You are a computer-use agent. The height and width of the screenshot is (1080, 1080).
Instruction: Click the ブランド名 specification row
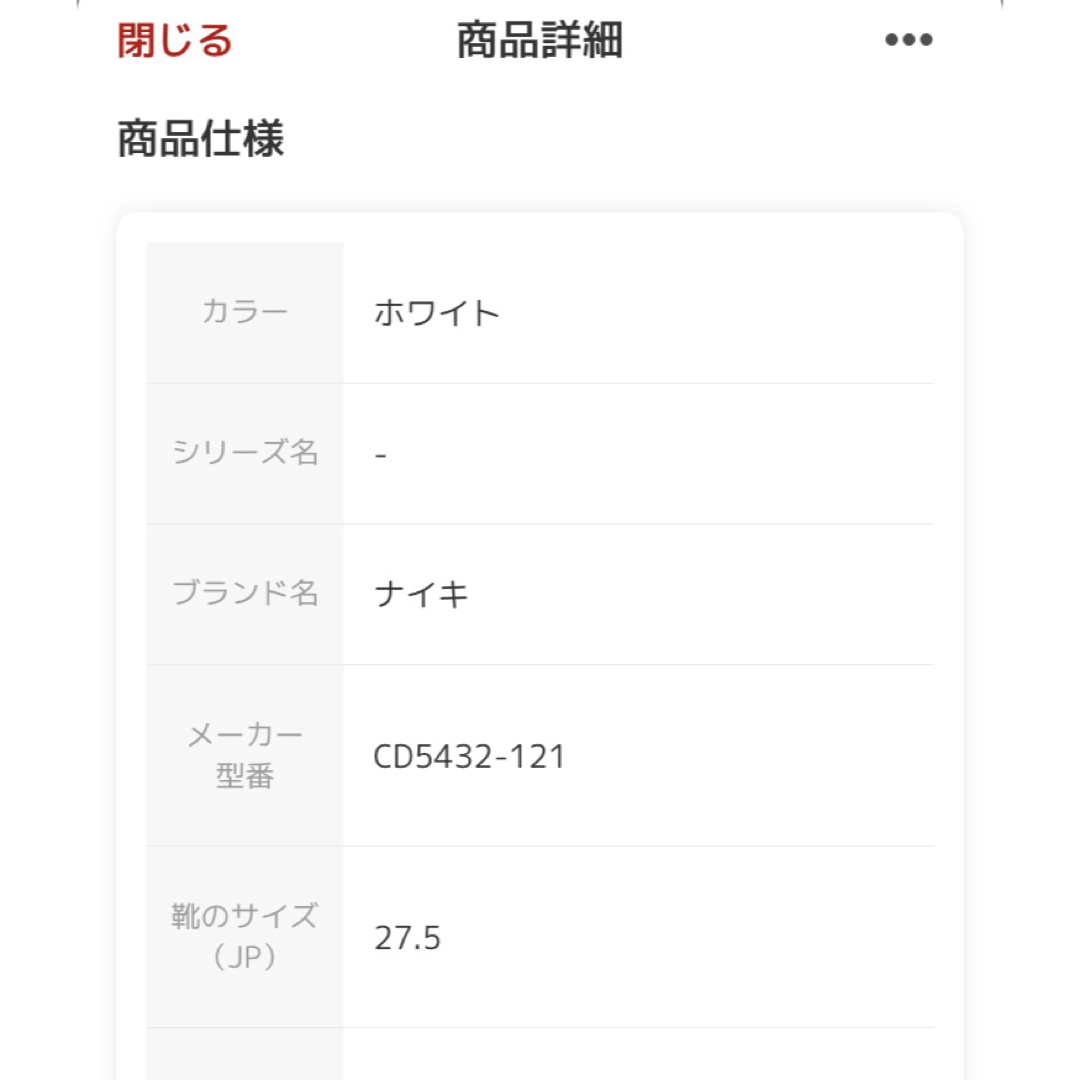pos(540,594)
